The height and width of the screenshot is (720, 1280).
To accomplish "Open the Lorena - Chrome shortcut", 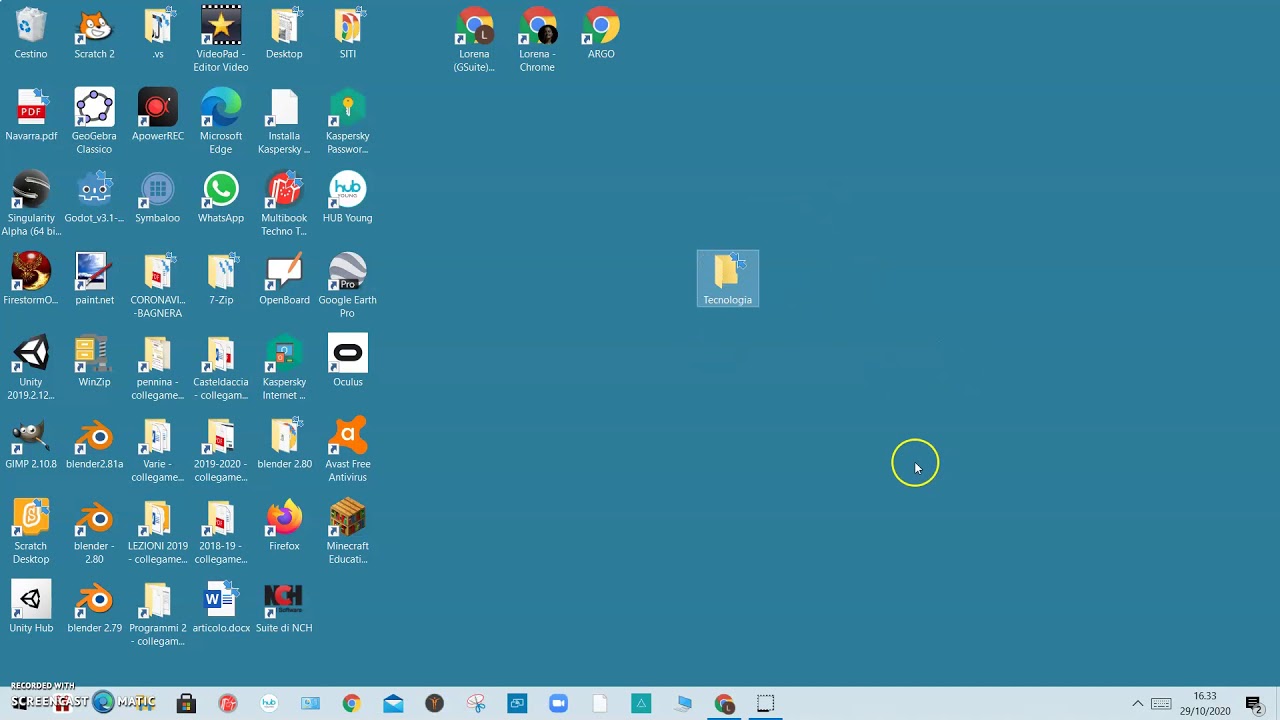I will click(x=537, y=40).
